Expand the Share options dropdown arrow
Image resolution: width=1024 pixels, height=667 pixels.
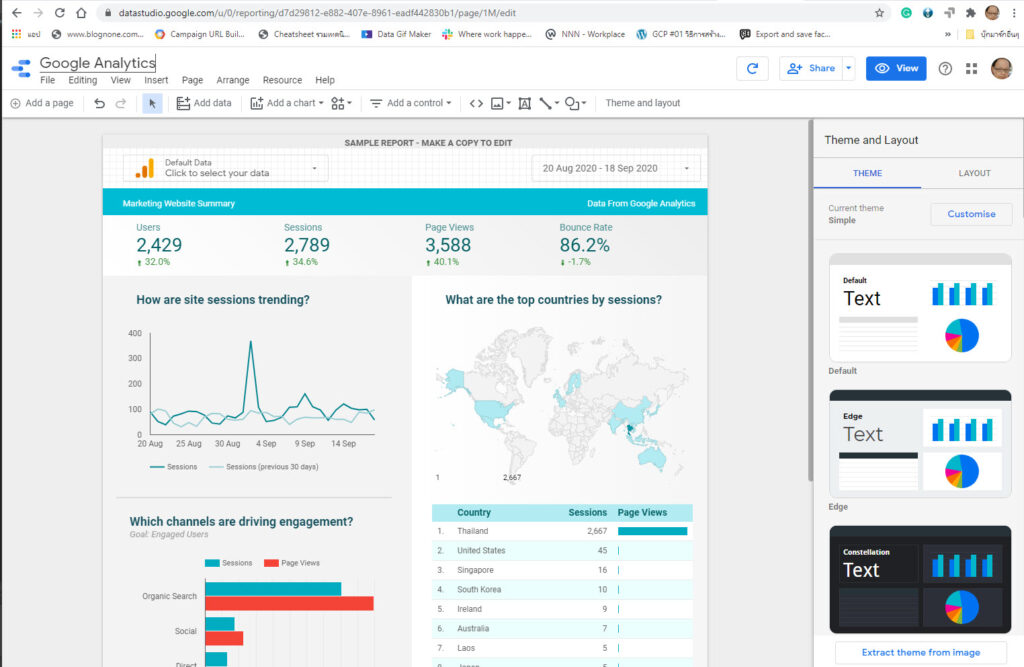[x=848, y=68]
